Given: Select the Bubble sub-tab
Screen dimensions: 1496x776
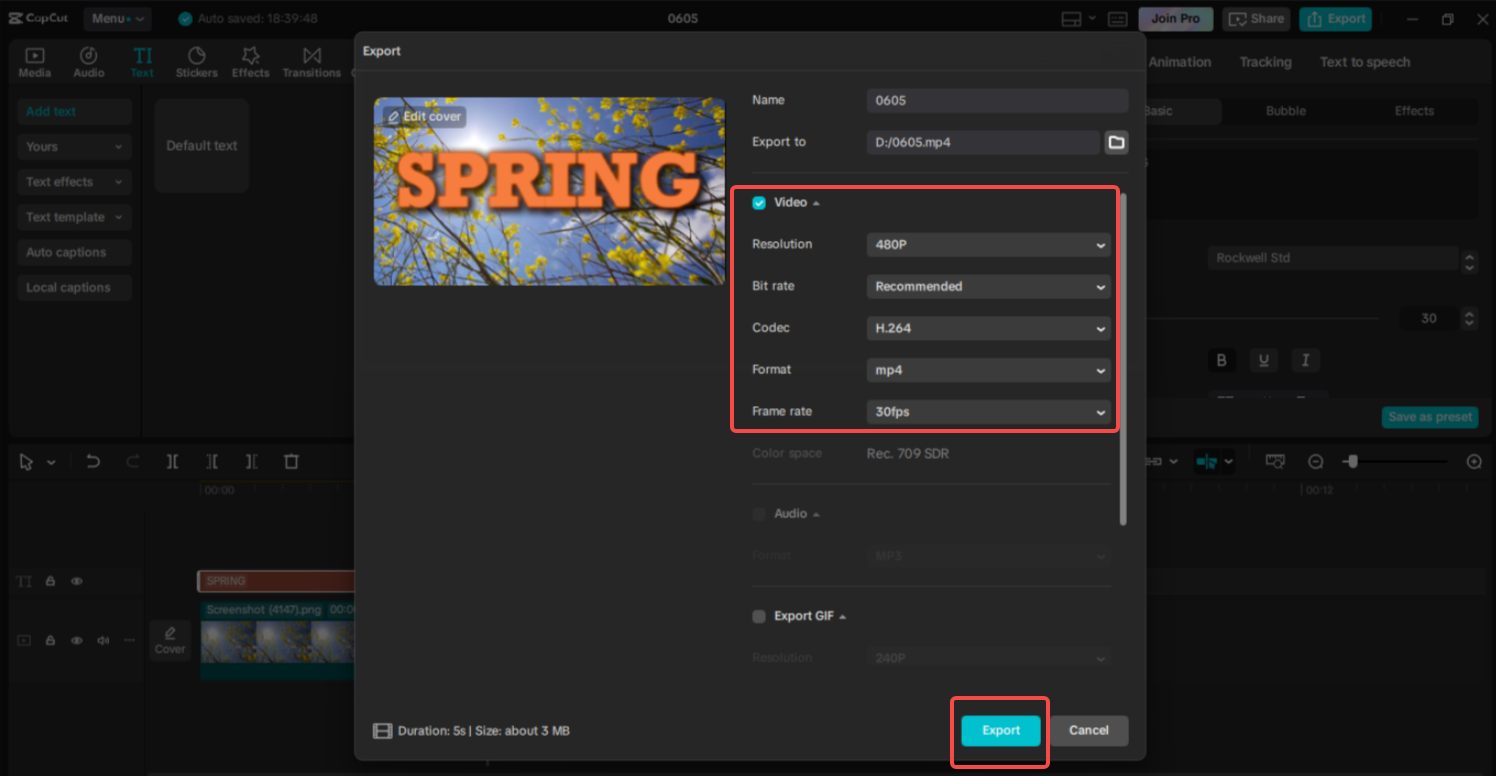Looking at the screenshot, I should click(x=1286, y=111).
